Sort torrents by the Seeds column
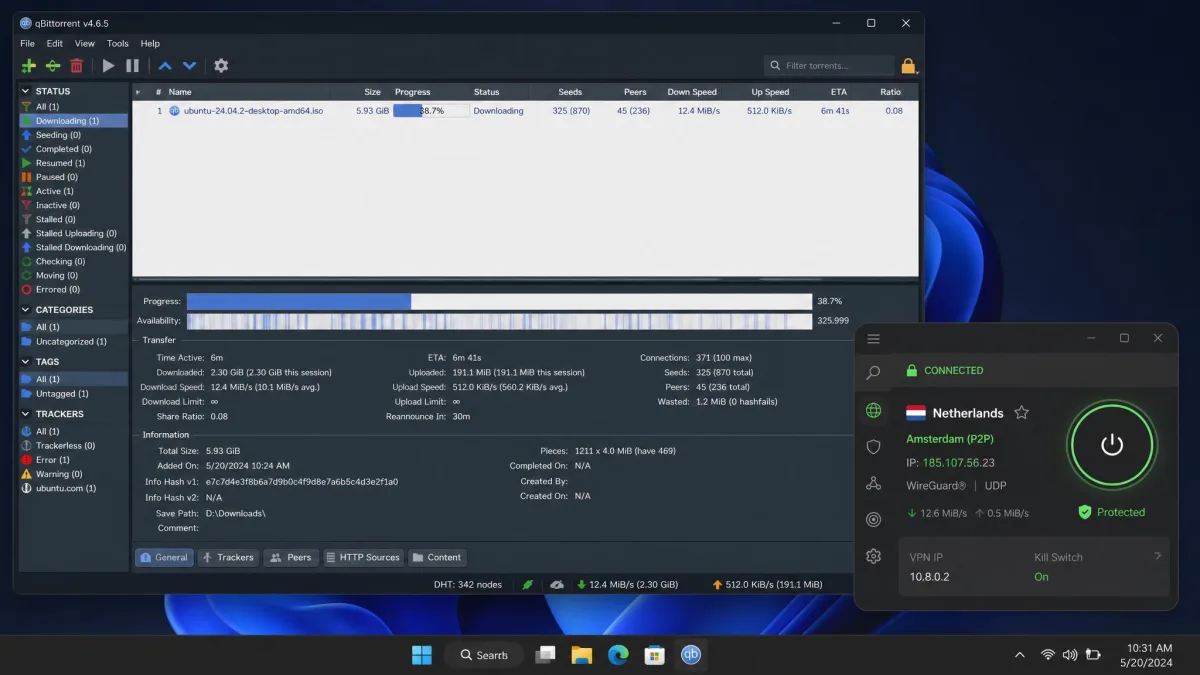This screenshot has height=675, width=1200. 570,92
